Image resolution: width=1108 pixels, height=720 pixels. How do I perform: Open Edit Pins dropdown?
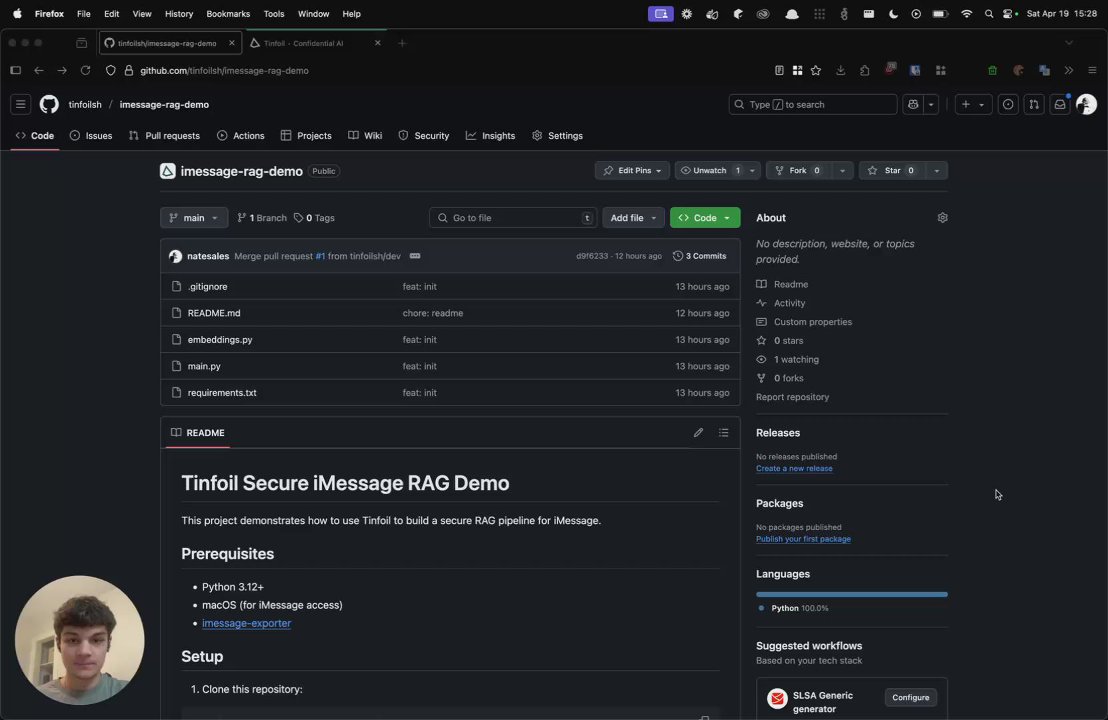(x=632, y=170)
